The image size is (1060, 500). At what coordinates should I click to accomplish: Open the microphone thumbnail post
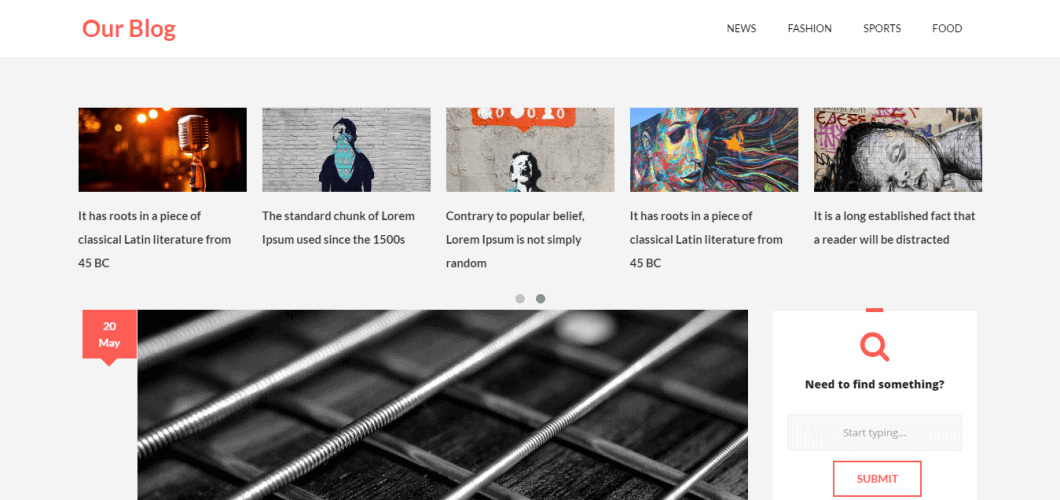coord(162,150)
